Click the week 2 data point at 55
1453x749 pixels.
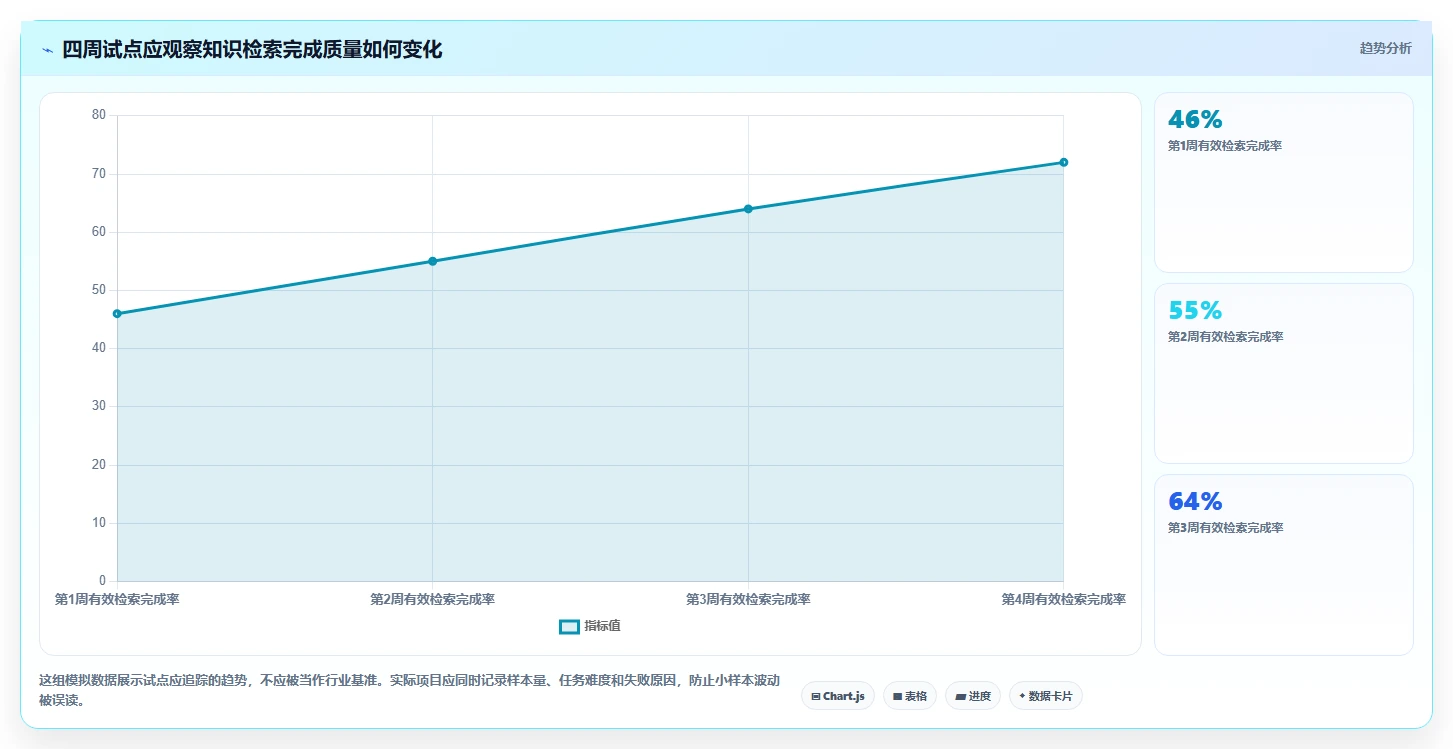click(433, 261)
